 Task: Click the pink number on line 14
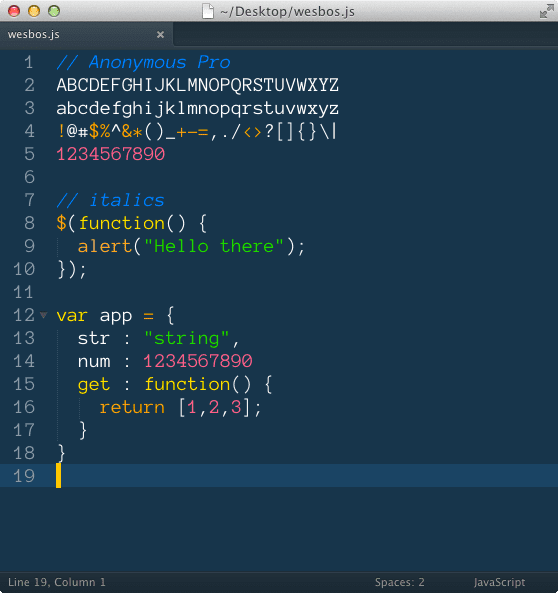(198, 361)
